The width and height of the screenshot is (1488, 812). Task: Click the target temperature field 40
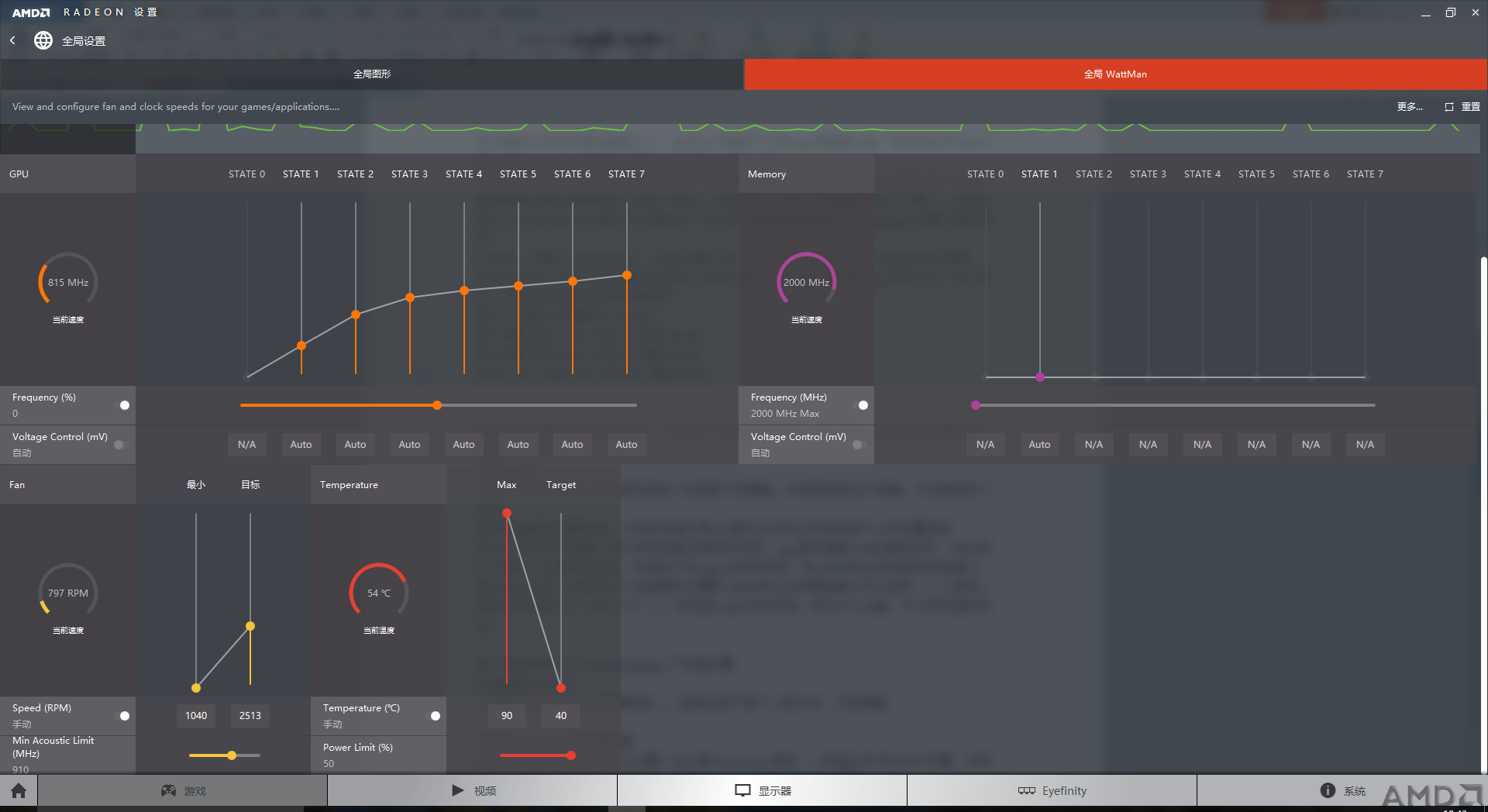pyautogui.click(x=561, y=716)
